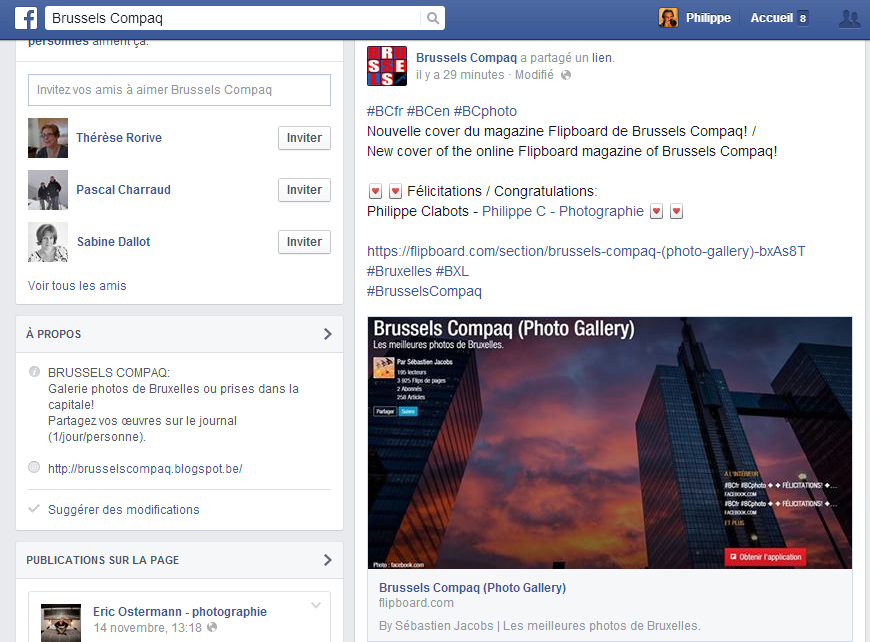Image resolution: width=870 pixels, height=642 pixels.
Task: Click Suggérer des modifications
Action: pos(124,509)
